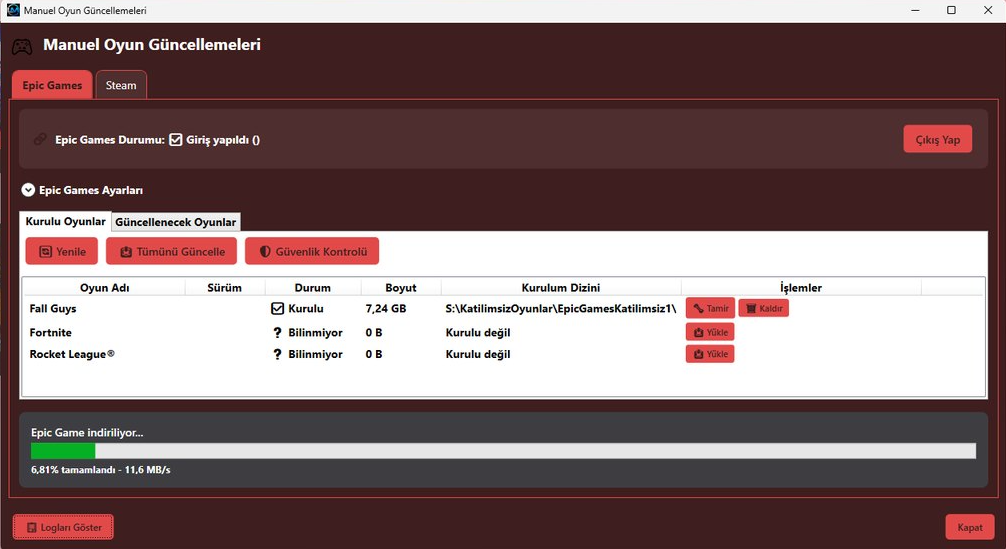1006x549 pixels.
Task: Sort by the Oyun Adı column header
Action: point(104,288)
